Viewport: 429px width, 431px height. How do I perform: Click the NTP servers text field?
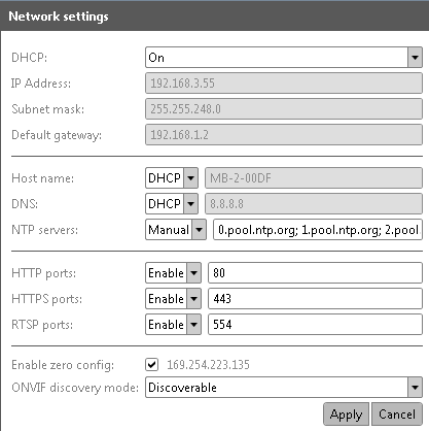(318, 230)
